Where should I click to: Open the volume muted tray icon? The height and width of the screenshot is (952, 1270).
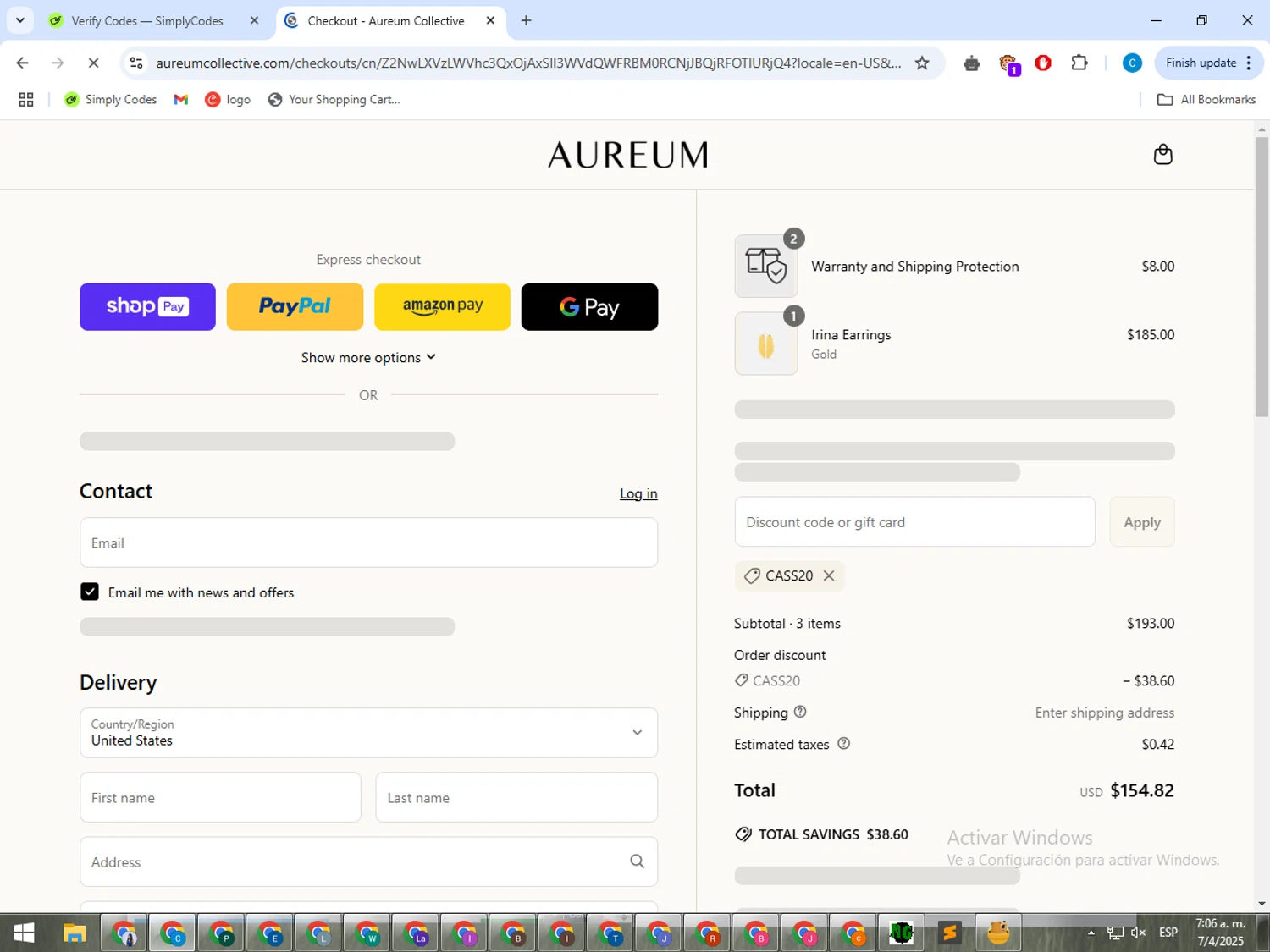[x=1138, y=933]
